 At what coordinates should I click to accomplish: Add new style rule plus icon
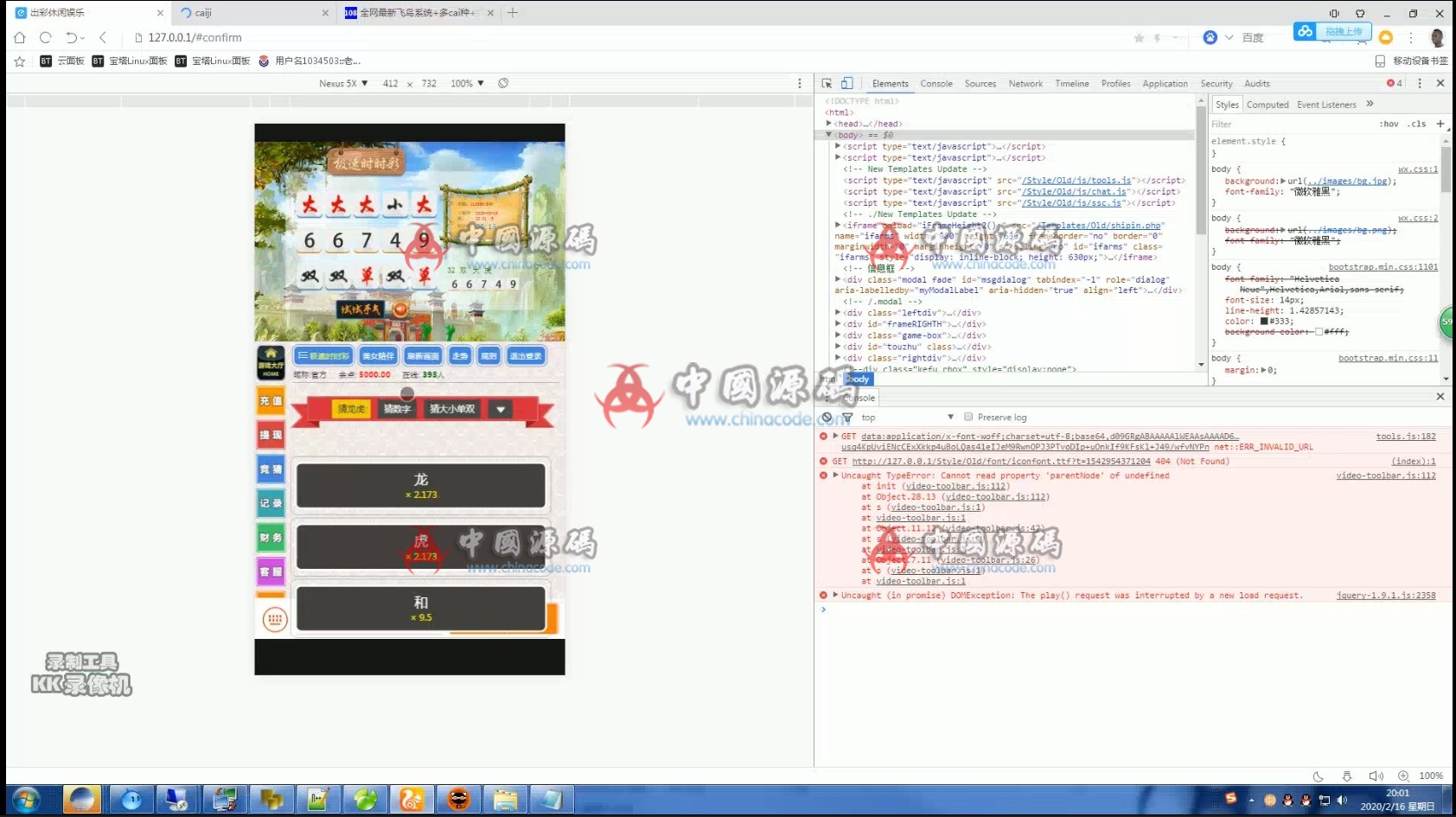tap(1440, 124)
